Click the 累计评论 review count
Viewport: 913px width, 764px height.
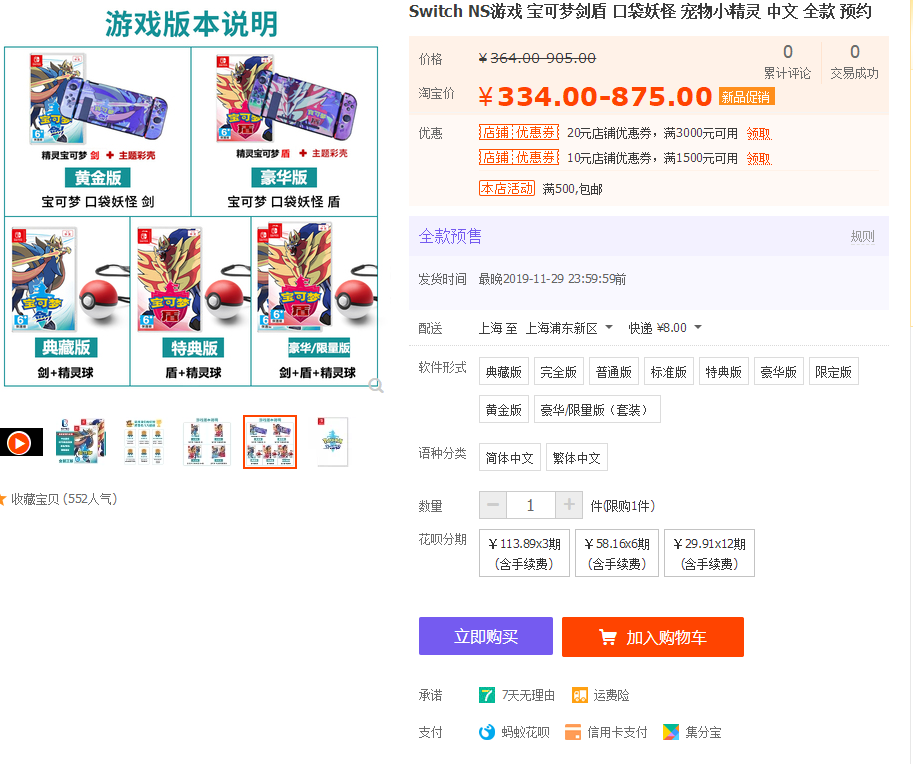click(x=787, y=62)
